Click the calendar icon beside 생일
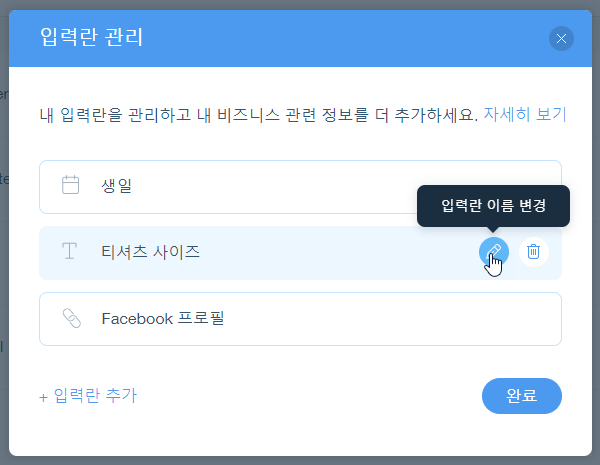The image size is (600, 465). click(x=70, y=185)
